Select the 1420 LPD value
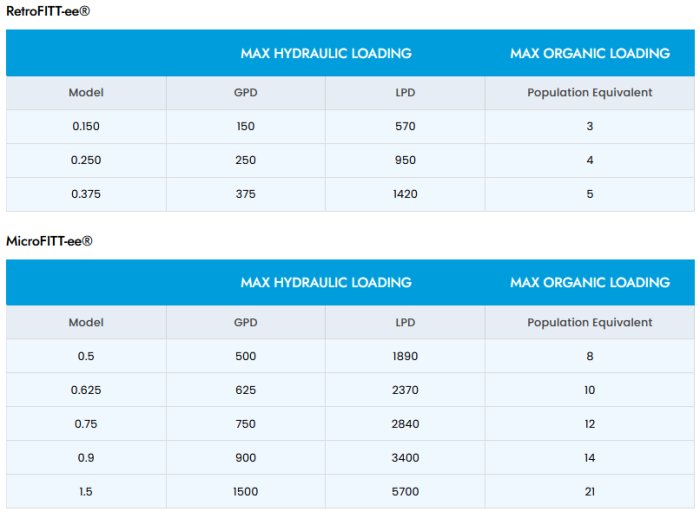 [405, 194]
